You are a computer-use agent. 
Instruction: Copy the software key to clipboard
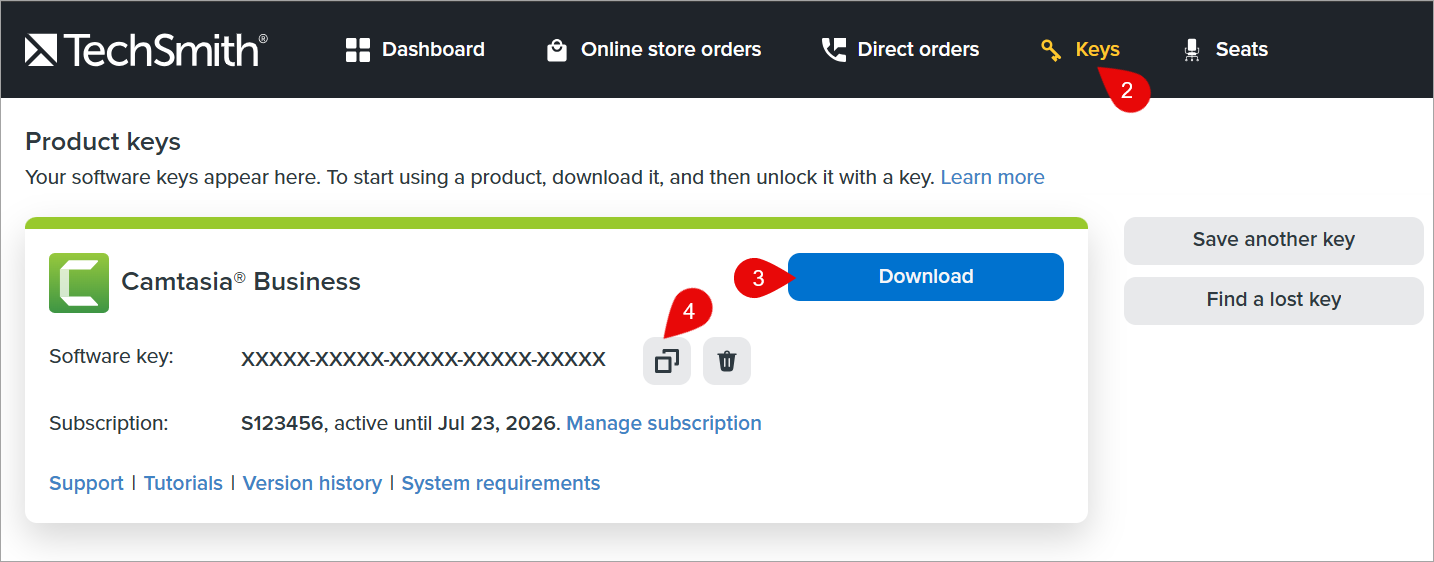point(666,361)
